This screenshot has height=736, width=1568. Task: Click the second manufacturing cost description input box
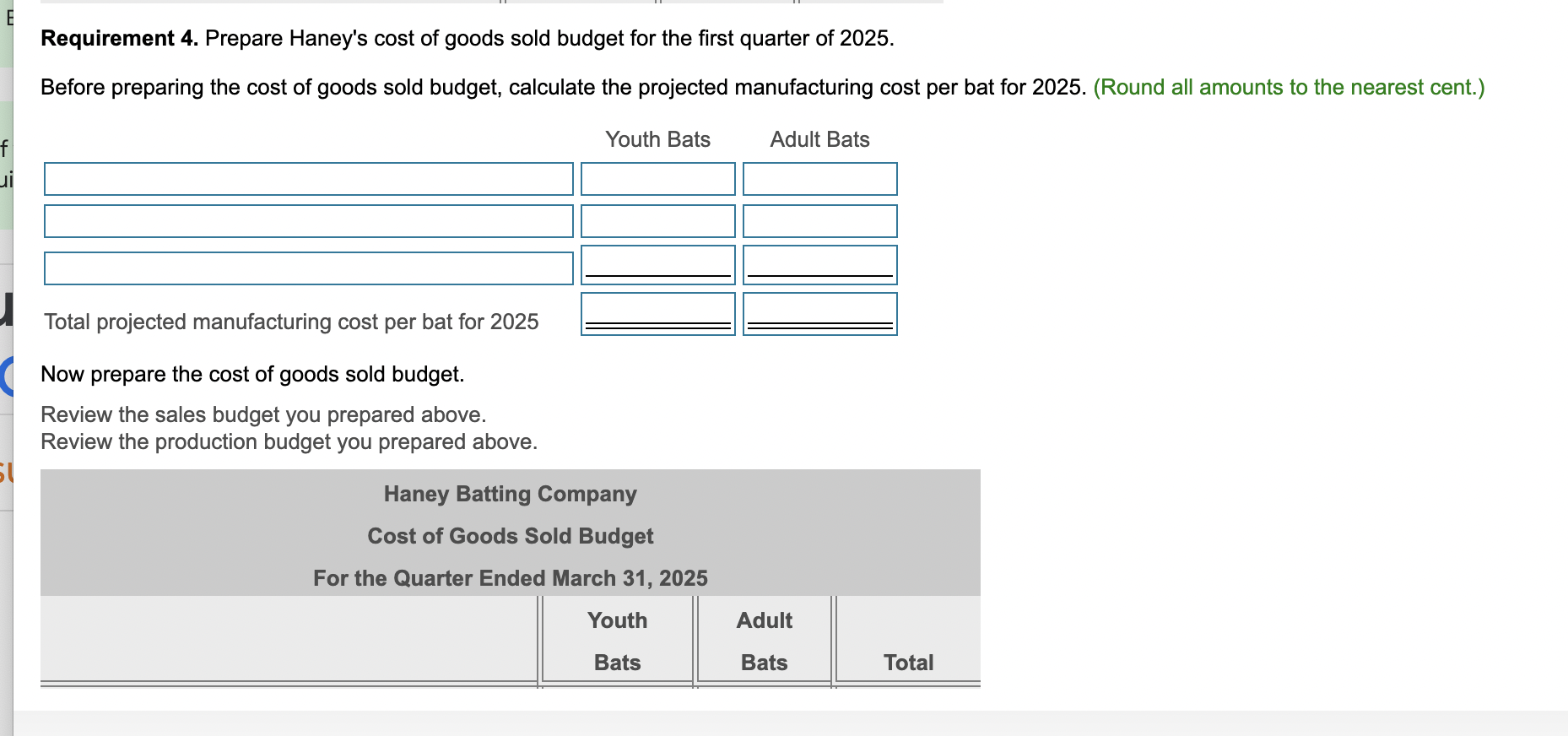(x=308, y=221)
